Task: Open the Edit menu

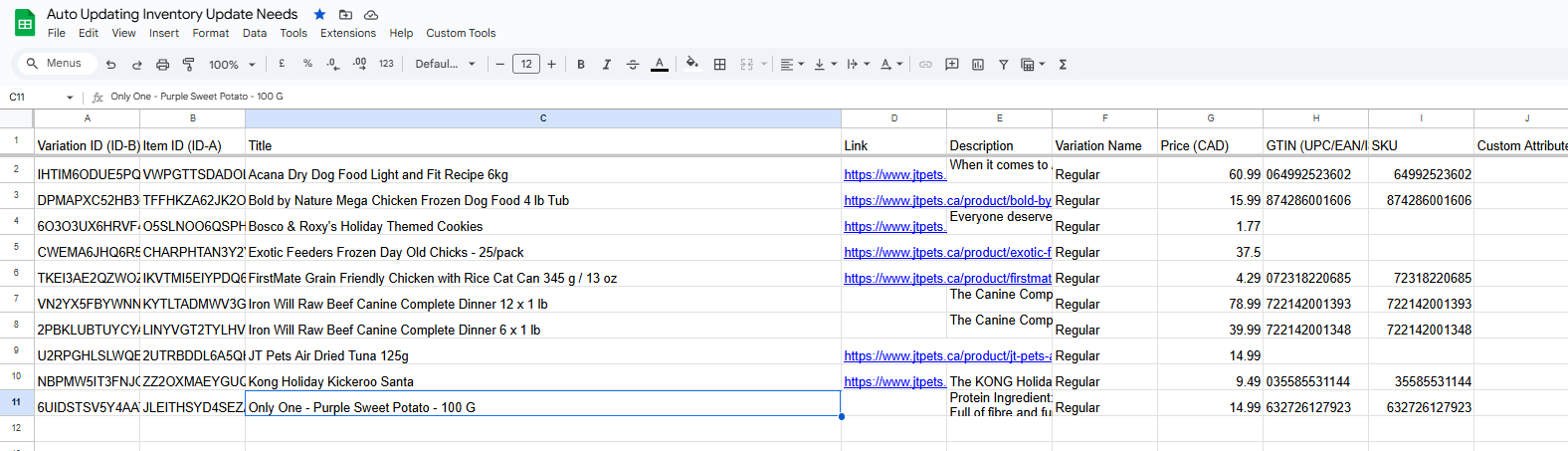Action: (x=89, y=33)
